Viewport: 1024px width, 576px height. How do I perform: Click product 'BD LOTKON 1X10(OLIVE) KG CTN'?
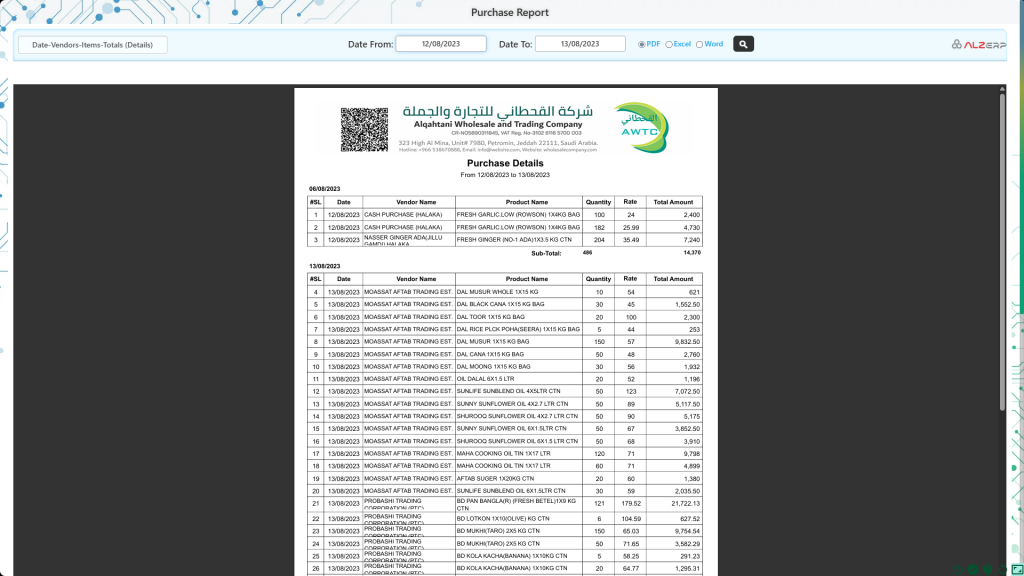tap(503, 519)
